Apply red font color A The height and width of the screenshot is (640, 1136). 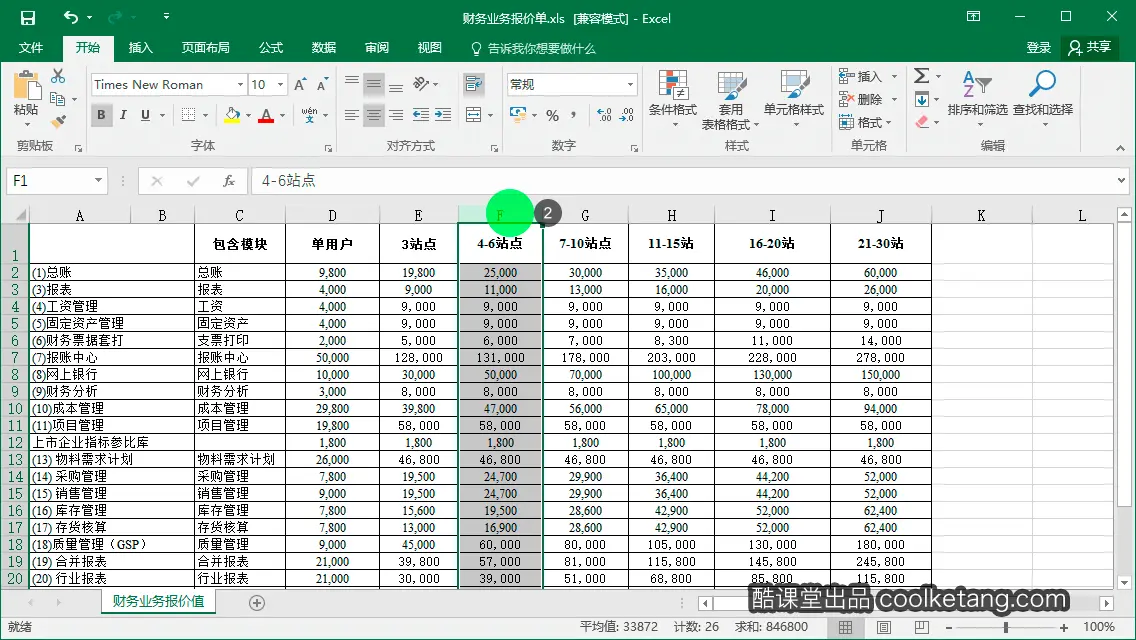(x=266, y=115)
